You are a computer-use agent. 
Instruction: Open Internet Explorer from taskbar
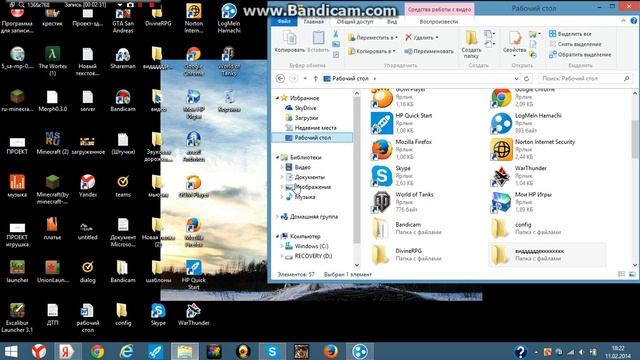(x=127, y=351)
